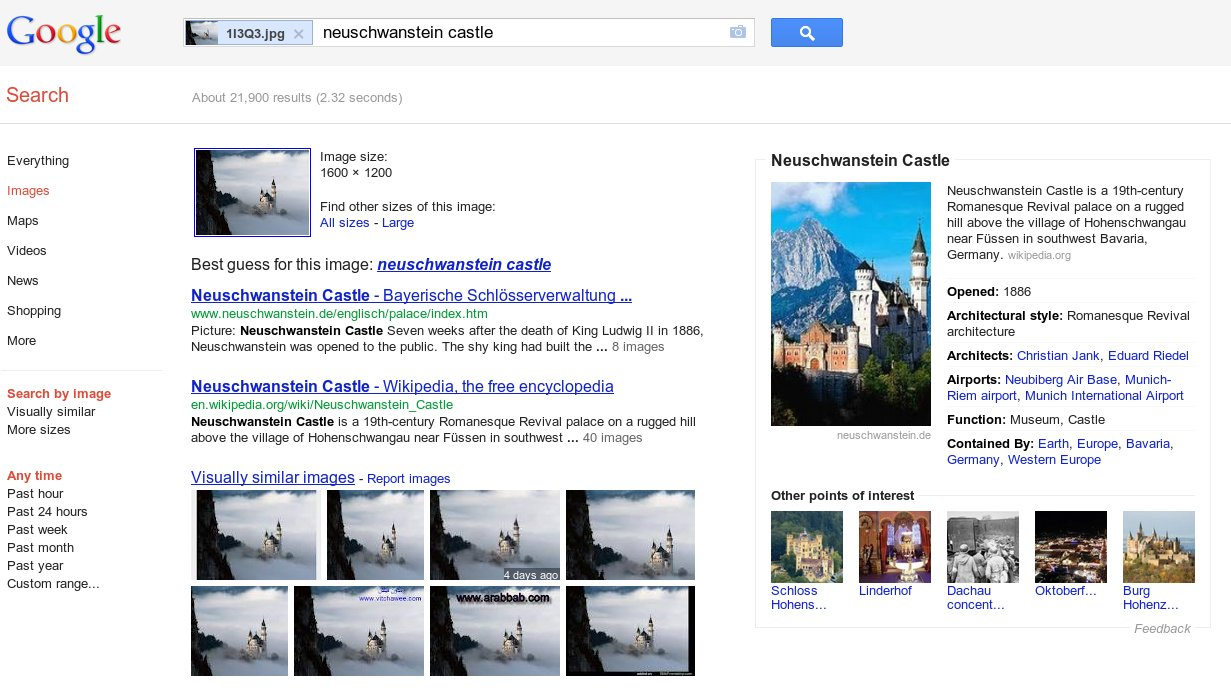1231x692 pixels.
Task: Switch to Maps search category
Action: coord(22,221)
